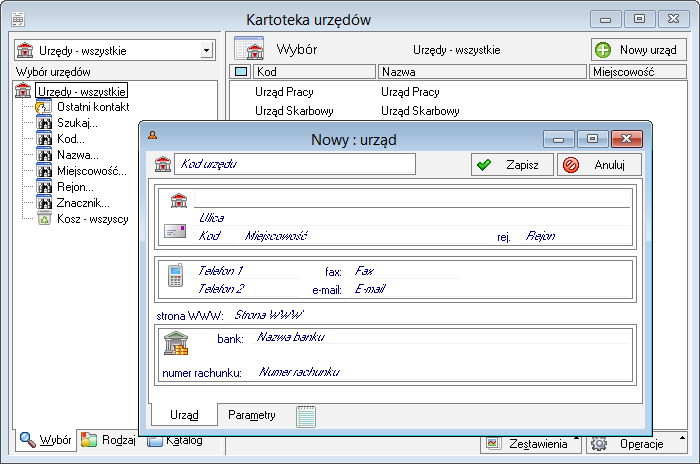Click the binoculars icon beside Rejon...
The image size is (700, 464).
click(x=44, y=187)
